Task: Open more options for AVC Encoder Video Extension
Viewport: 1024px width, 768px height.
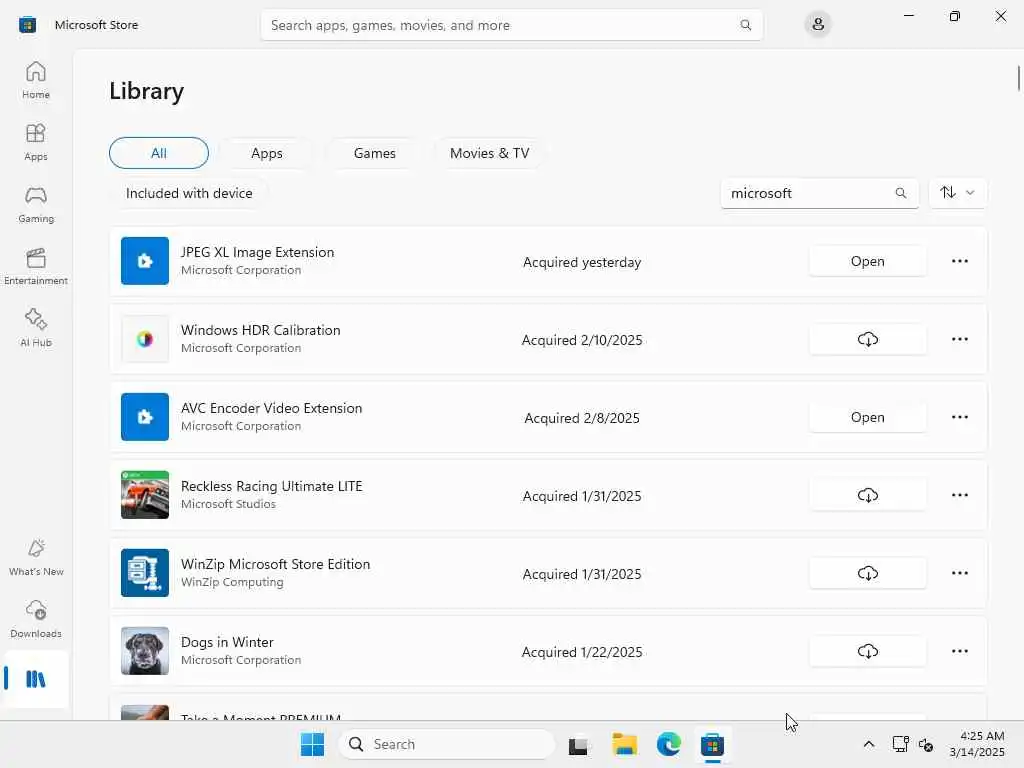Action: tap(959, 417)
